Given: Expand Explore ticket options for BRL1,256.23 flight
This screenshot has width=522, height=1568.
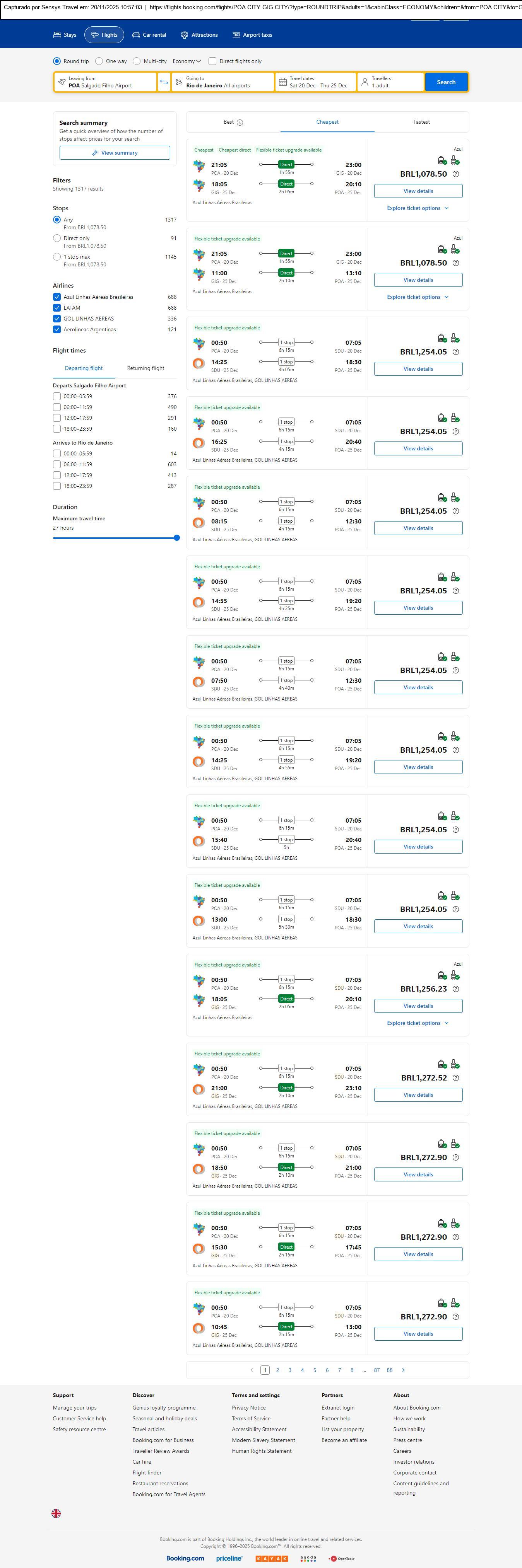Looking at the screenshot, I should 418,1023.
